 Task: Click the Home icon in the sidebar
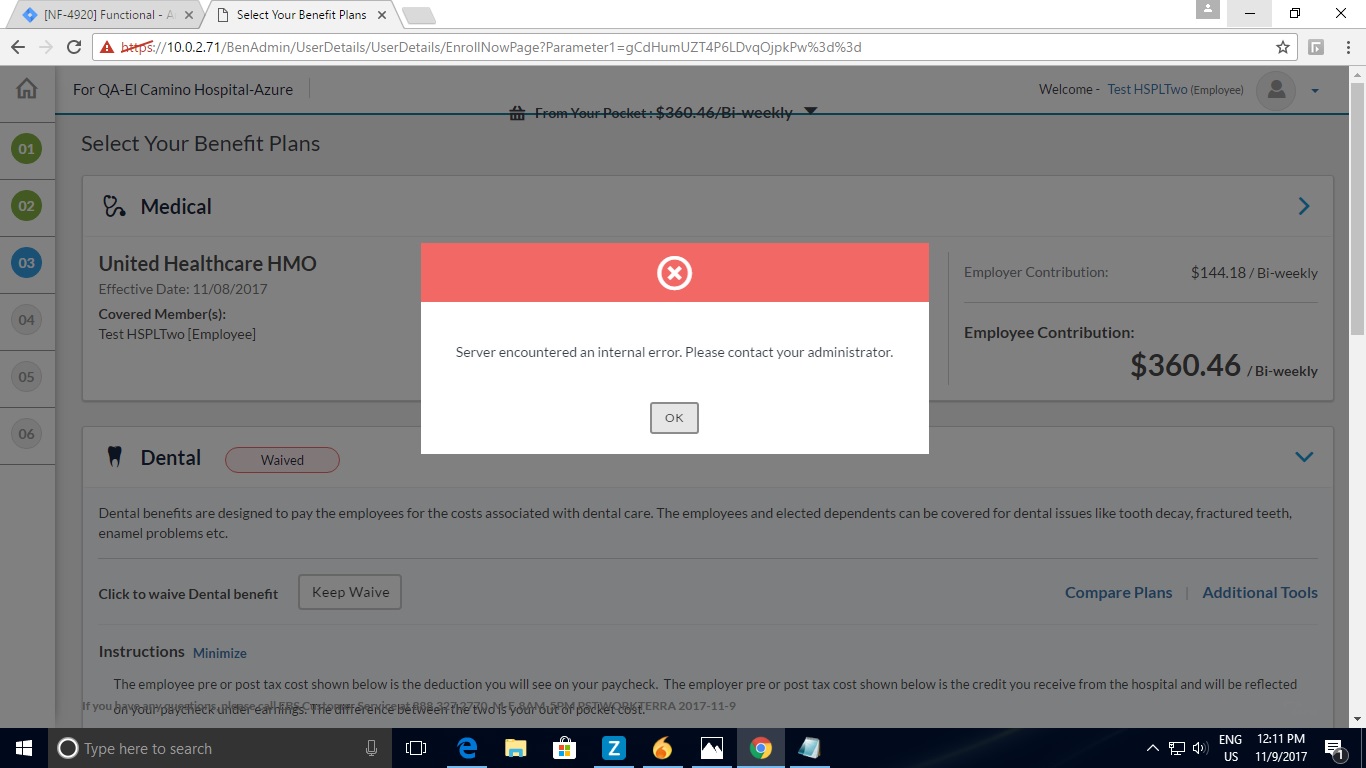click(27, 89)
